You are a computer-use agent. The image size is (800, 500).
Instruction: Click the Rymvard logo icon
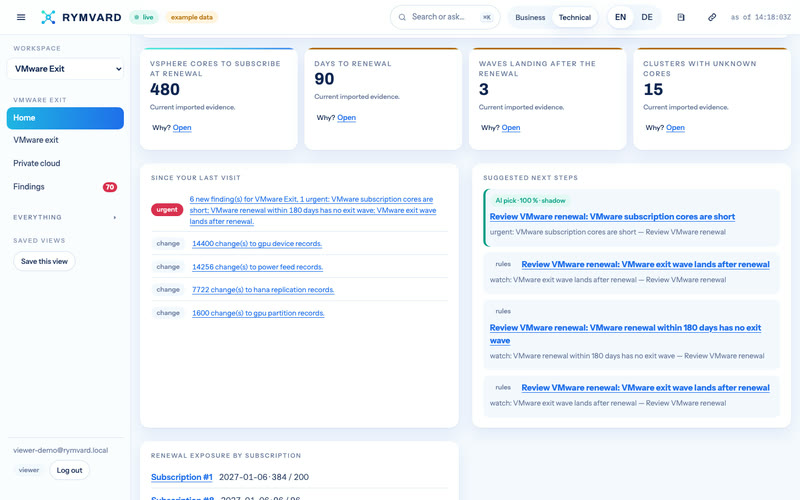(x=48, y=17)
